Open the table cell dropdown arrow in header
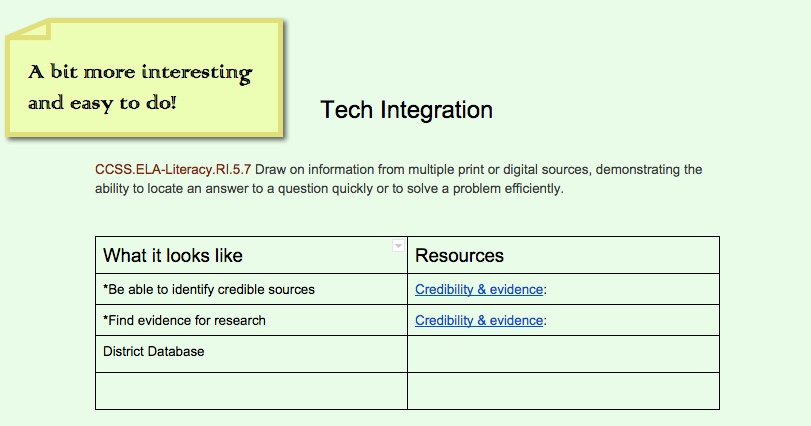The width and height of the screenshot is (811, 426). pos(399,246)
